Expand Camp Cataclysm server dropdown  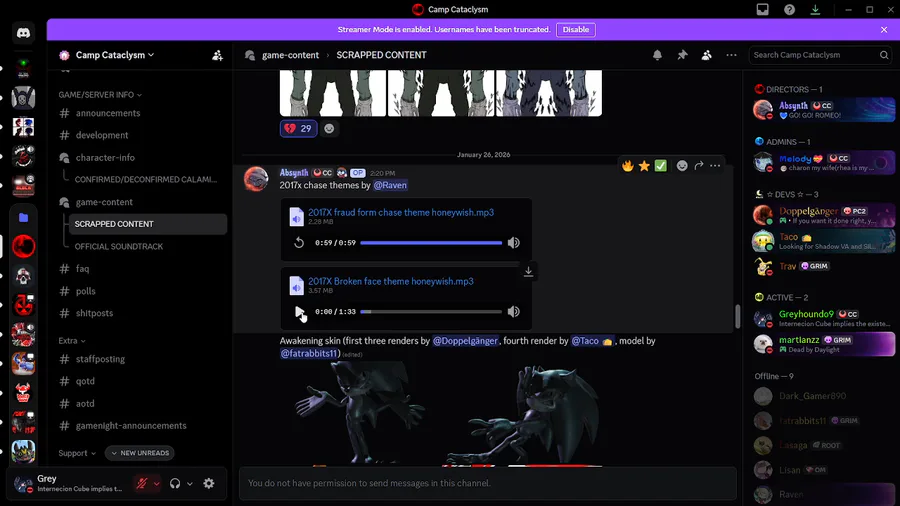[115, 55]
